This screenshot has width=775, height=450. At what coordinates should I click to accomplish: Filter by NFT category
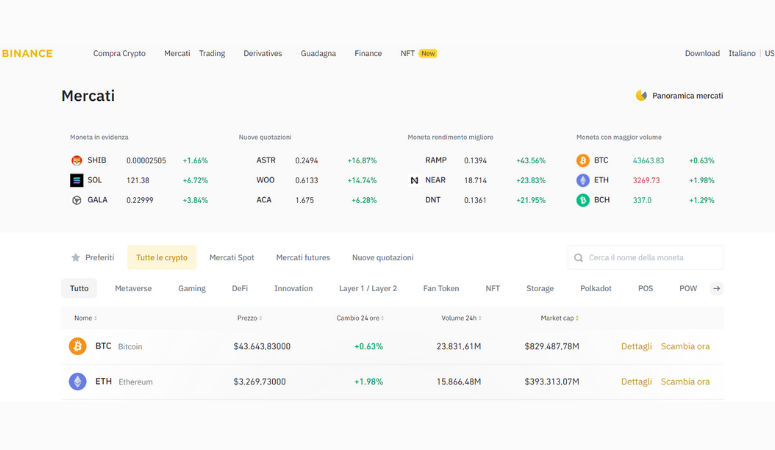[x=492, y=288]
